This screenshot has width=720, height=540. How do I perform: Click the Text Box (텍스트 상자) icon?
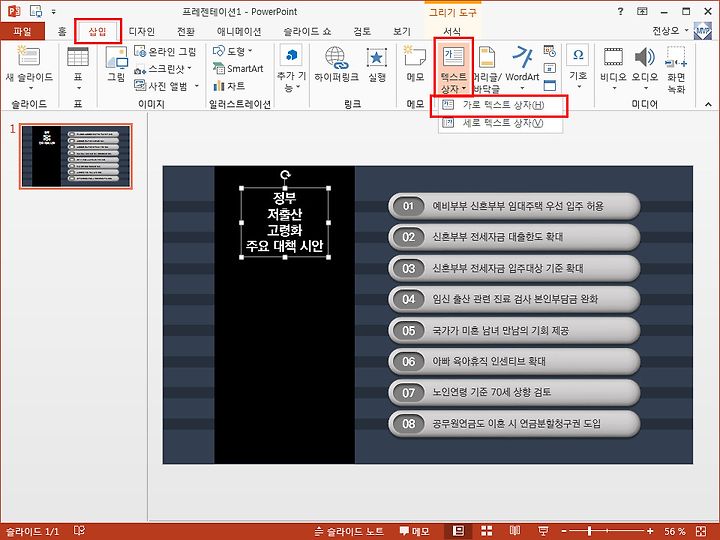[x=453, y=56]
